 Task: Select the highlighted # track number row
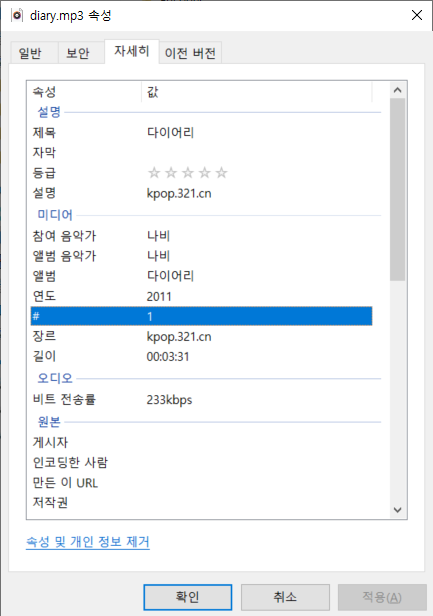(201, 316)
